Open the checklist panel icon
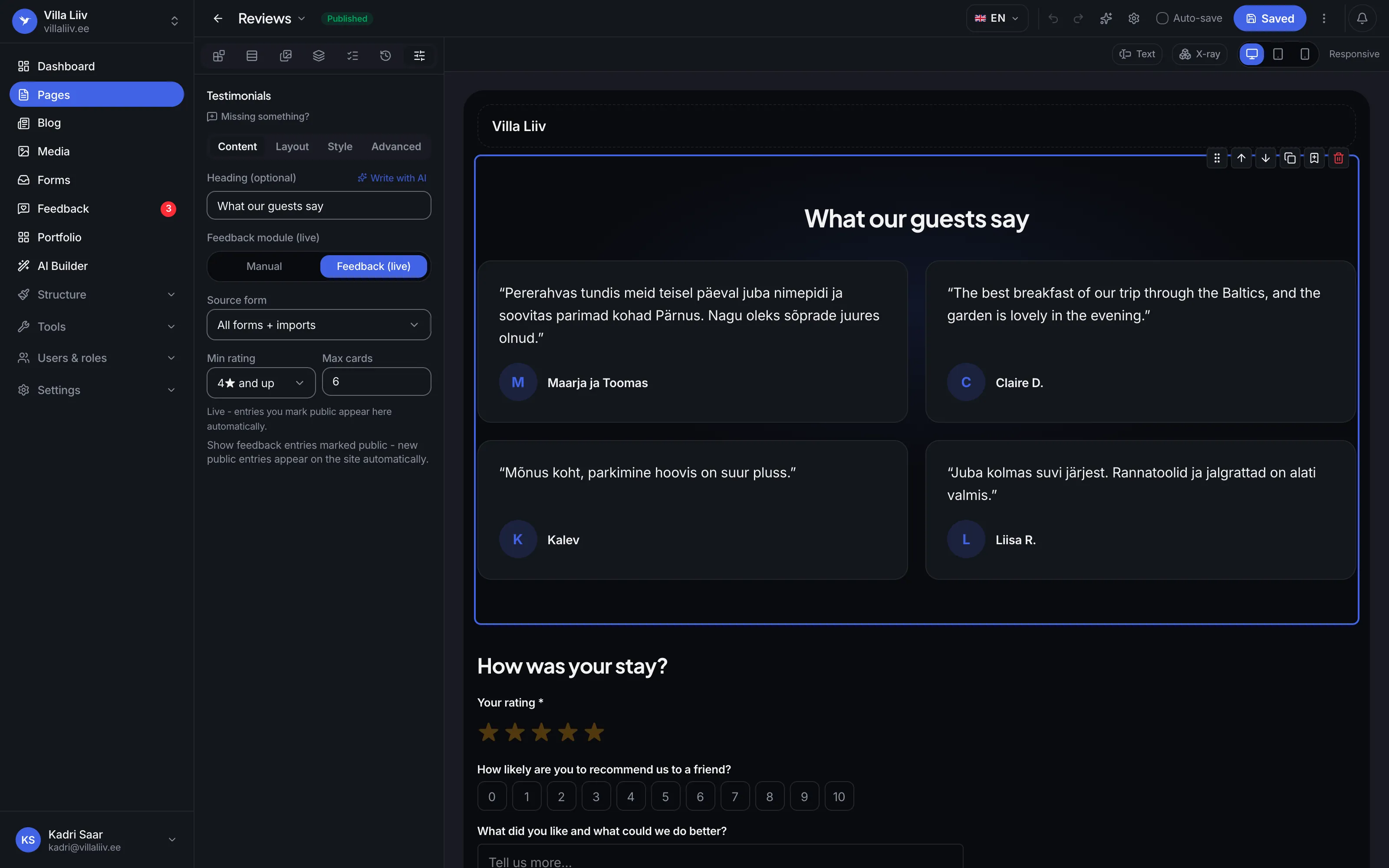The height and width of the screenshot is (868, 1389). click(x=352, y=56)
